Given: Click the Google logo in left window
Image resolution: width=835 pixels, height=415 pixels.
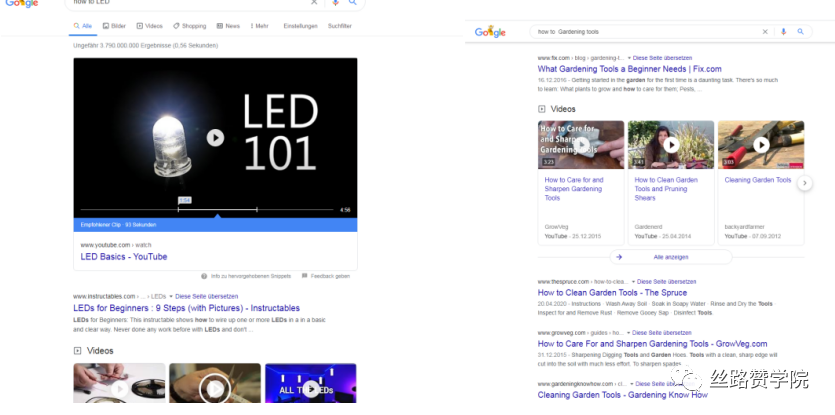Looking at the screenshot, I should coord(22,3).
